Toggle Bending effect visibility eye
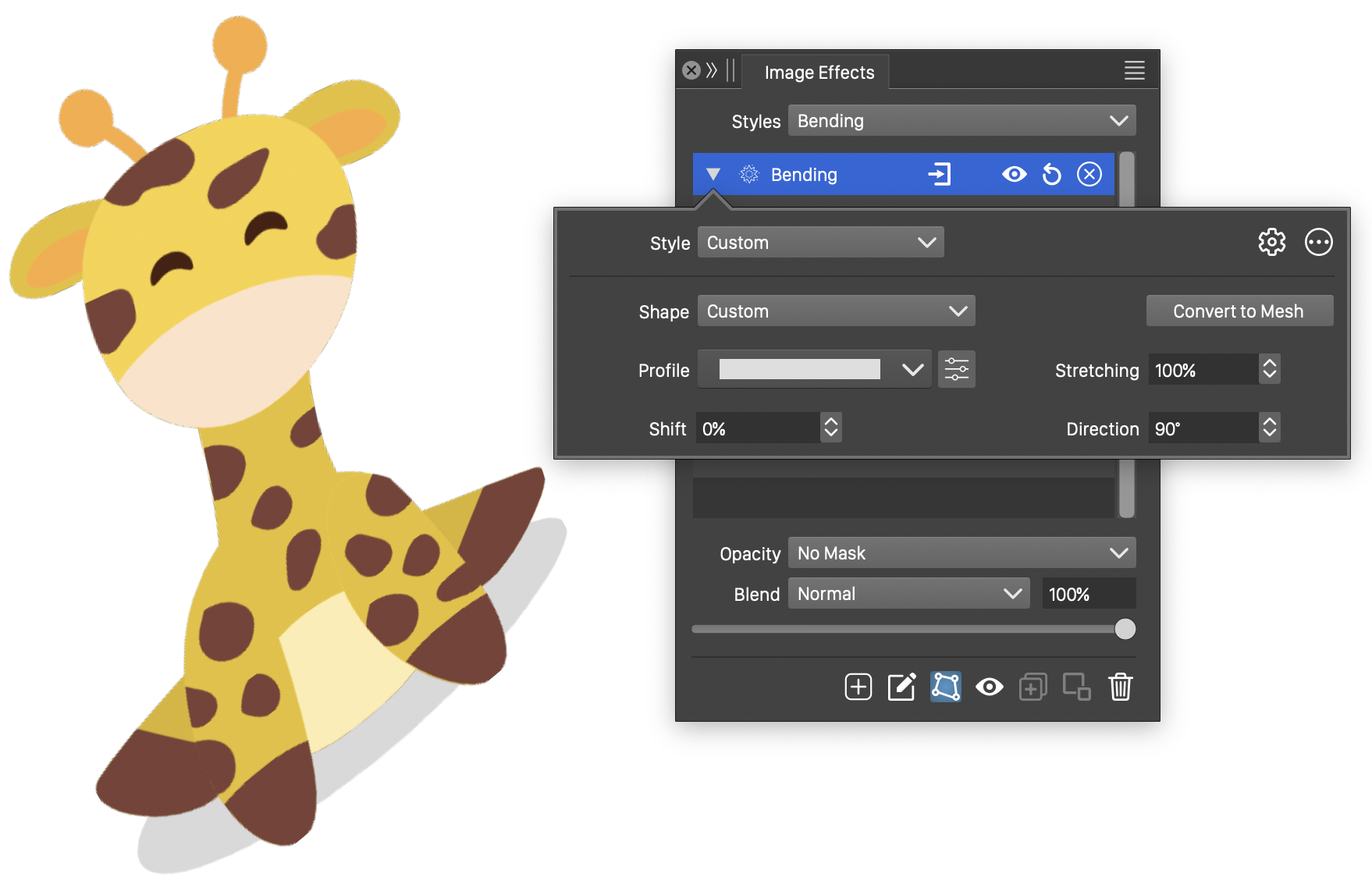1372x888 pixels. click(x=1014, y=174)
